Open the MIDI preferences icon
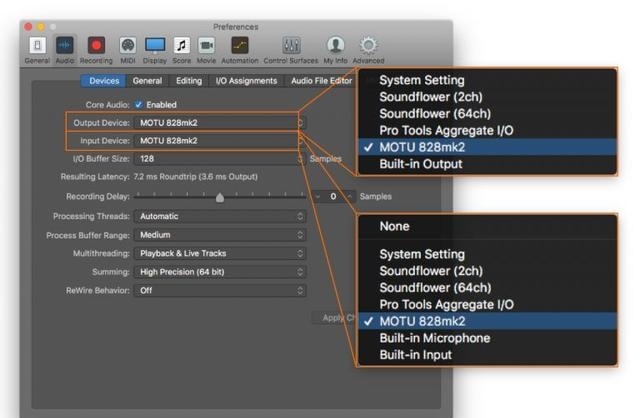Viewport: 640px width, 418px height. (x=128, y=46)
